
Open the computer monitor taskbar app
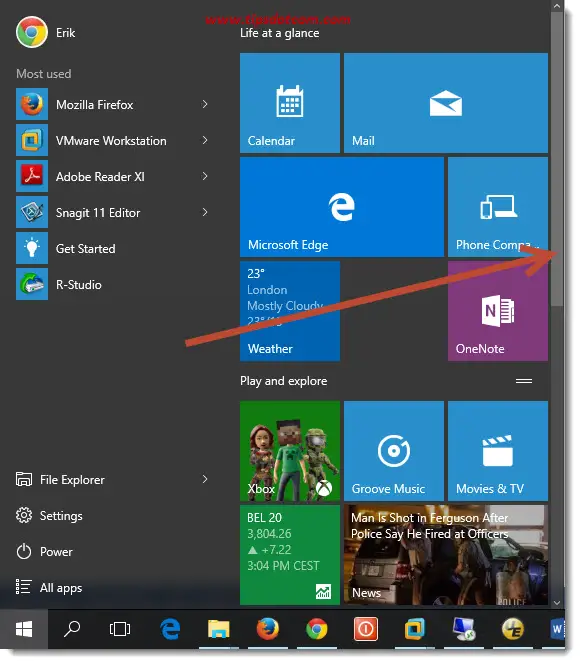pos(464,629)
